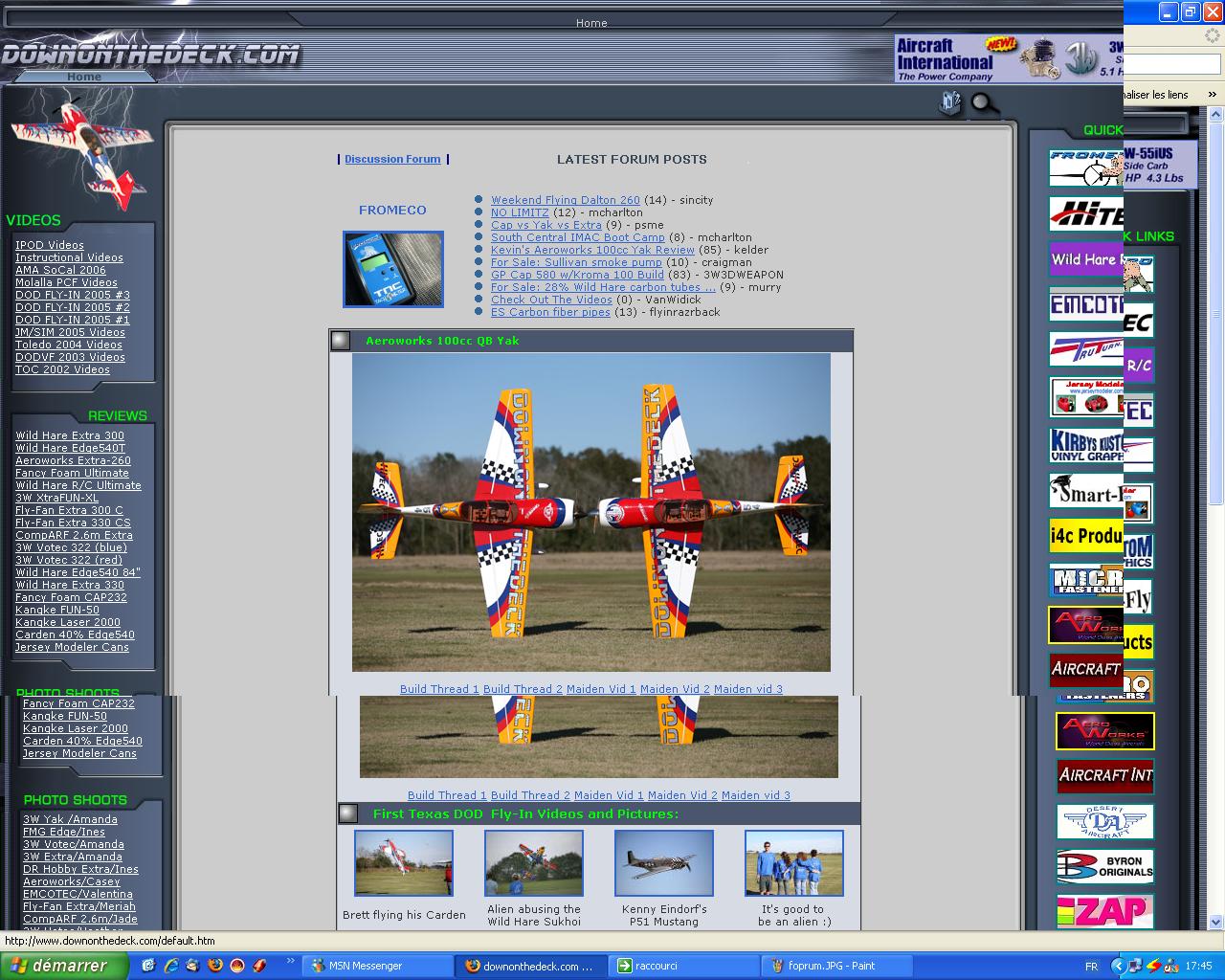The height and width of the screenshot is (980, 1225).
Task: Open the Jersey Modeler sponsor logo
Action: tap(1086, 397)
